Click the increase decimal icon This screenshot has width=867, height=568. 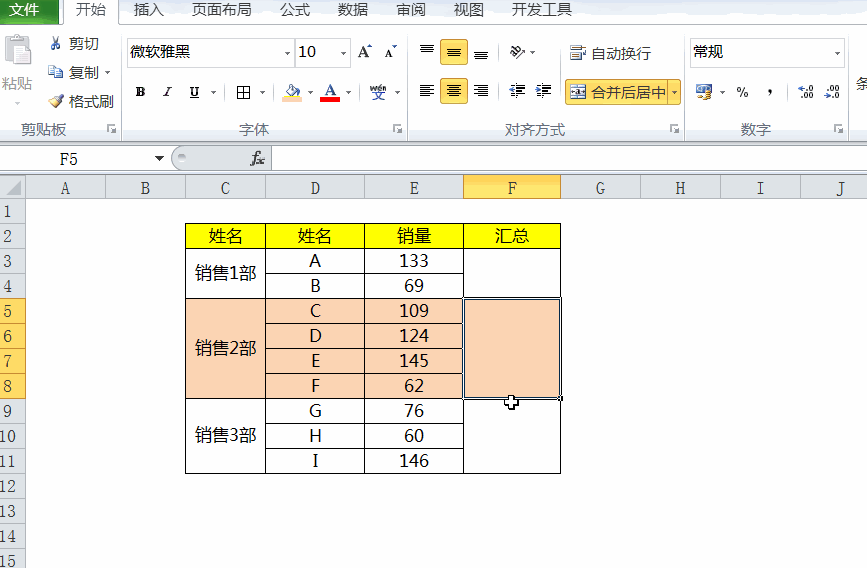(x=806, y=92)
